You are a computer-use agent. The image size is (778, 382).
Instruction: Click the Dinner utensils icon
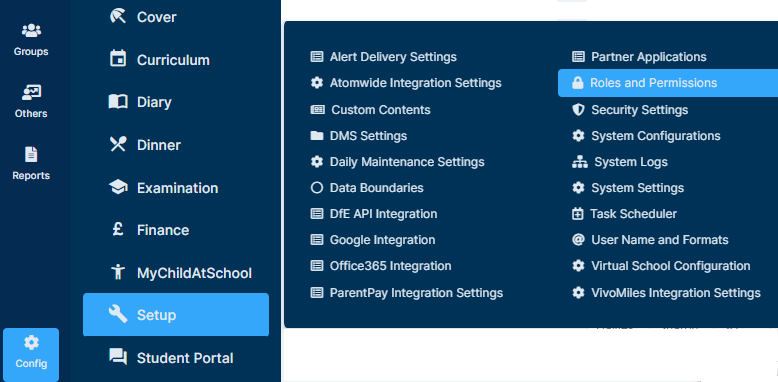(118, 144)
